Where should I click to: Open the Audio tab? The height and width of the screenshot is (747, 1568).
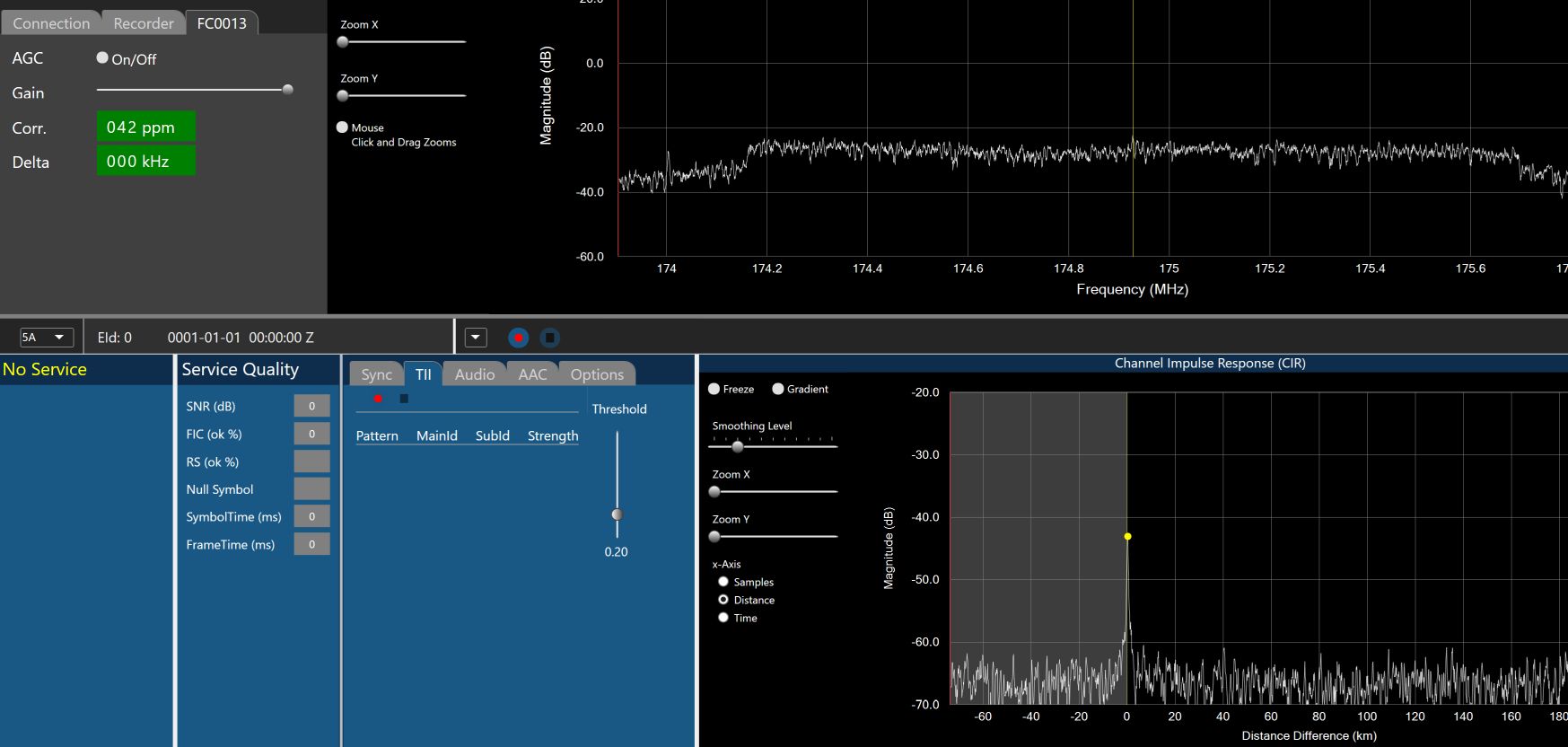[x=474, y=374]
